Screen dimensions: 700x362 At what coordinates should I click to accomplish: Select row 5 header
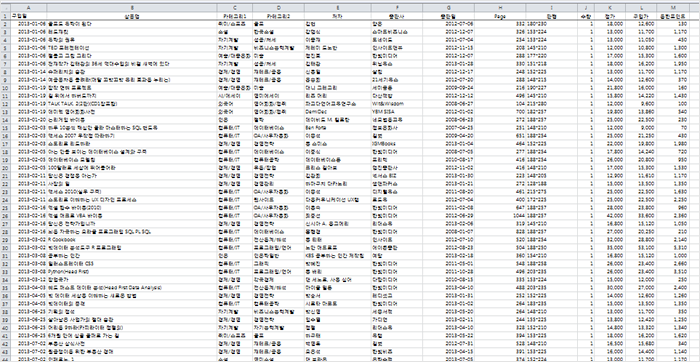[x=5, y=47]
